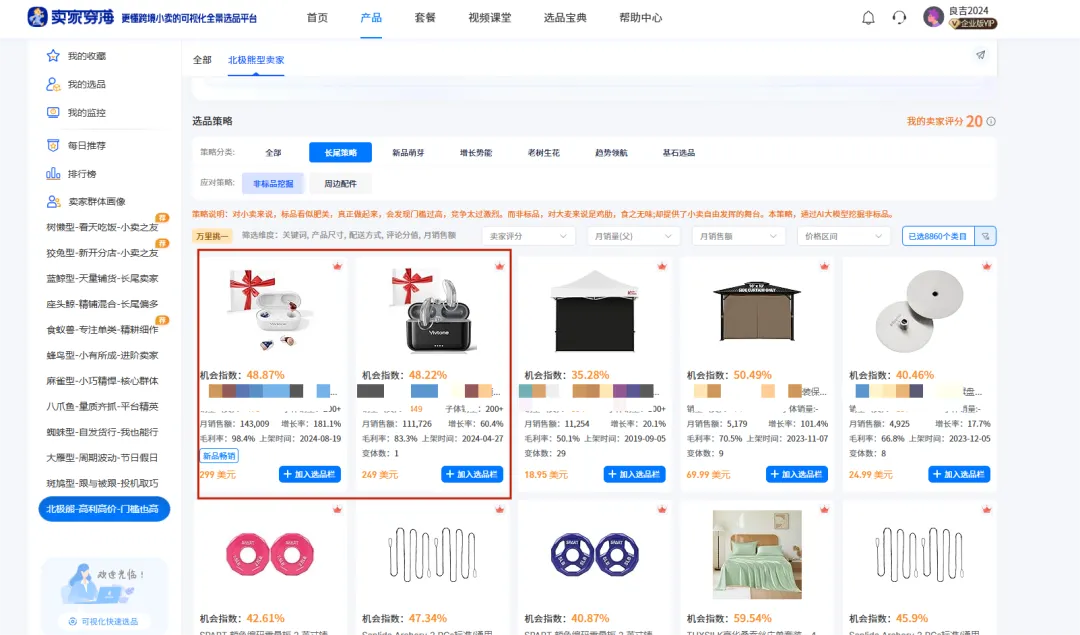The image size is (1080, 635).
Task: Click the person icon for 我的选品
Action: coord(53,84)
